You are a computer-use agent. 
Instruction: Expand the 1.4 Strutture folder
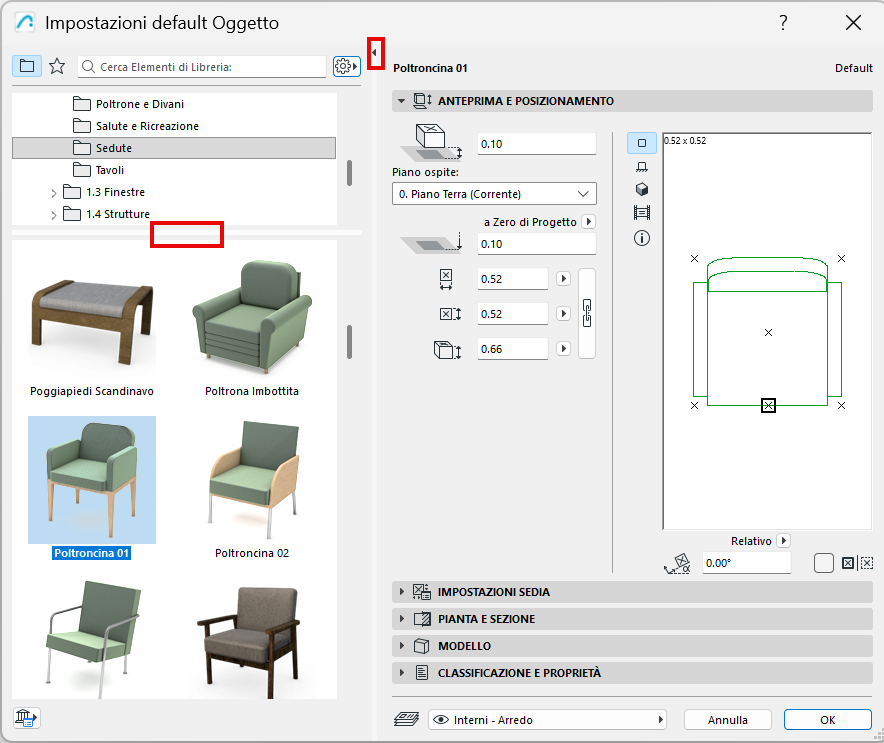click(54, 215)
